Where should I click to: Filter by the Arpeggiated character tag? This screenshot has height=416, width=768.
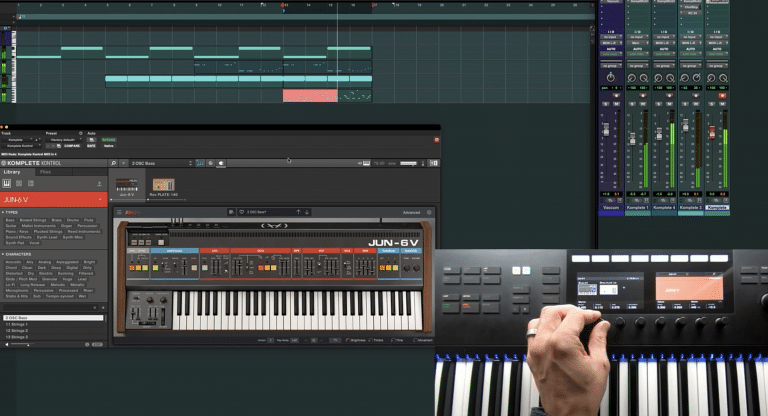click(68, 262)
